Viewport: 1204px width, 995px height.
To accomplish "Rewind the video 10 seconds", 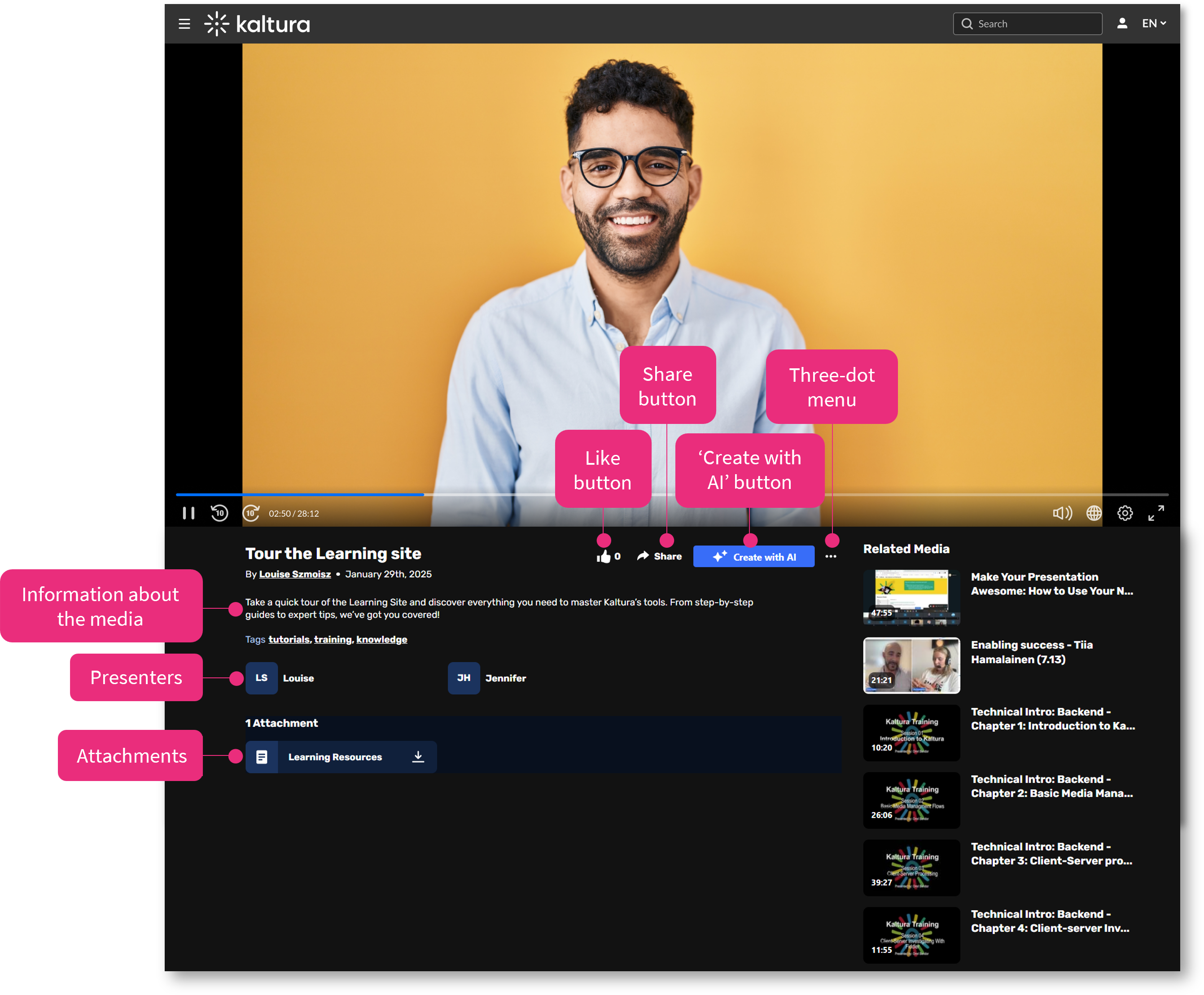I will coord(219,513).
